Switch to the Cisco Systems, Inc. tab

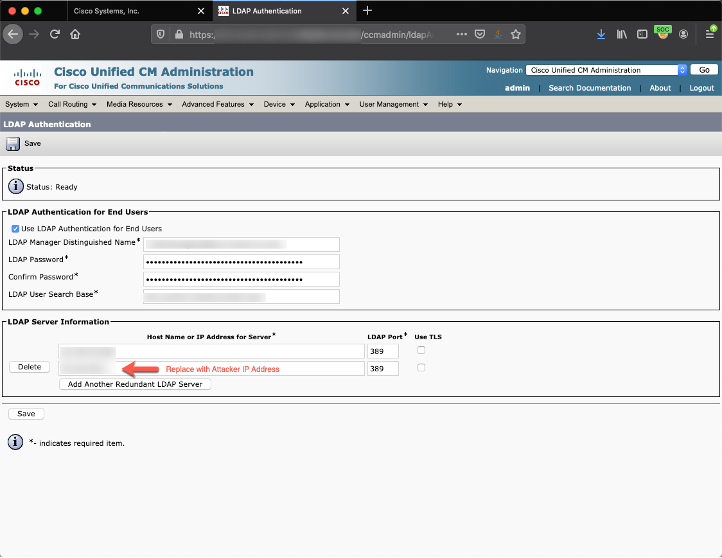tap(138, 11)
